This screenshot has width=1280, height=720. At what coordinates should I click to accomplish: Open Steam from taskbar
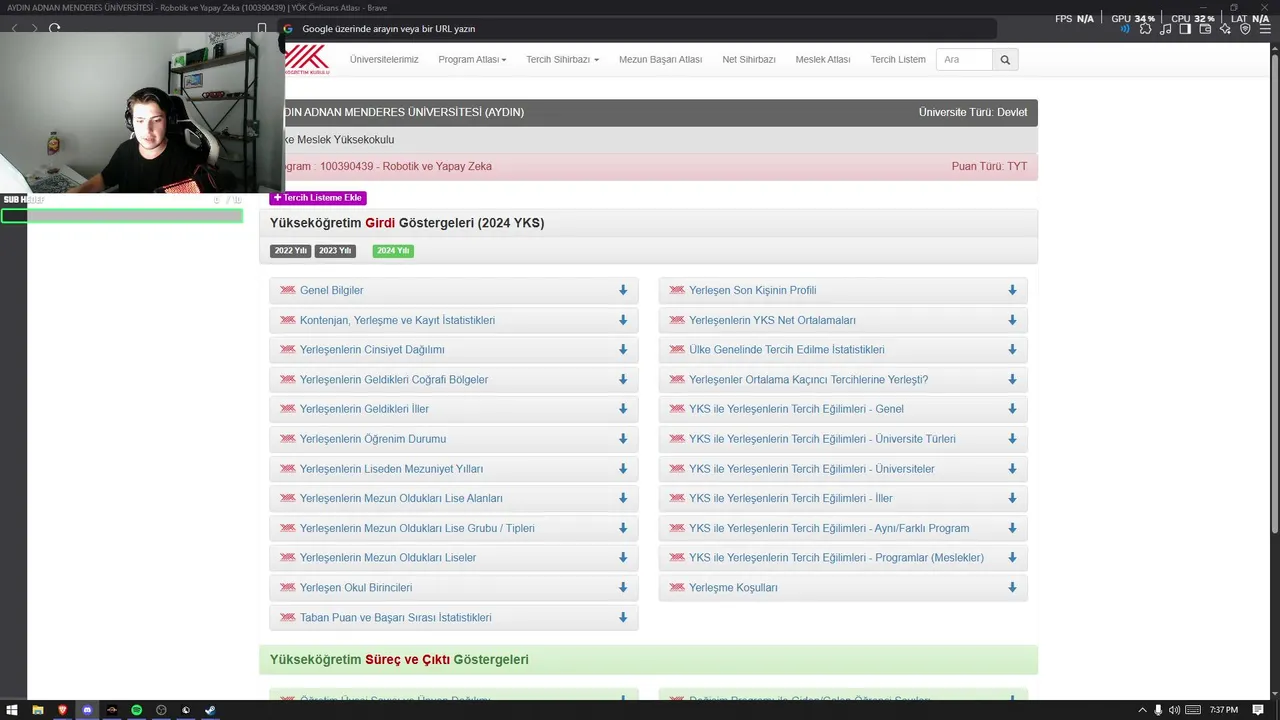[x=210, y=710]
